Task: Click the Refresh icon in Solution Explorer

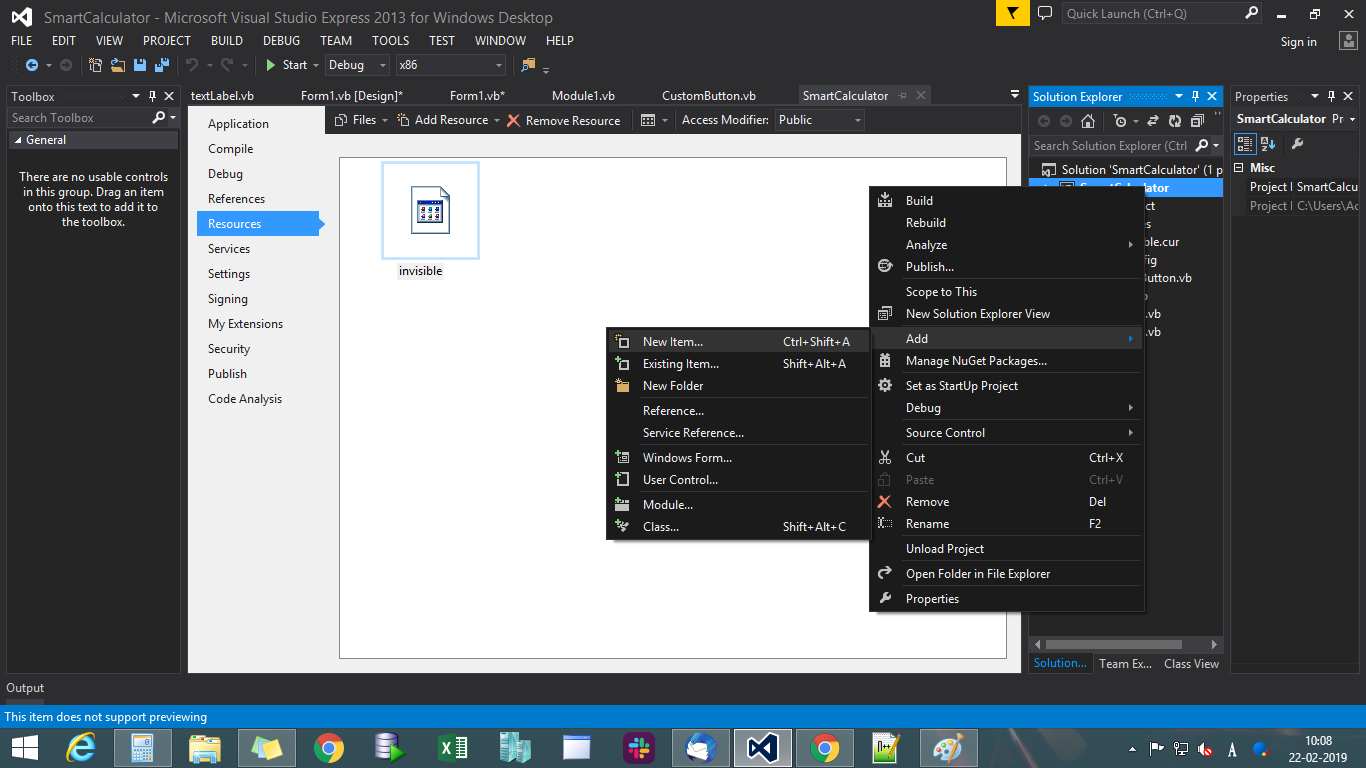Action: [x=1174, y=121]
